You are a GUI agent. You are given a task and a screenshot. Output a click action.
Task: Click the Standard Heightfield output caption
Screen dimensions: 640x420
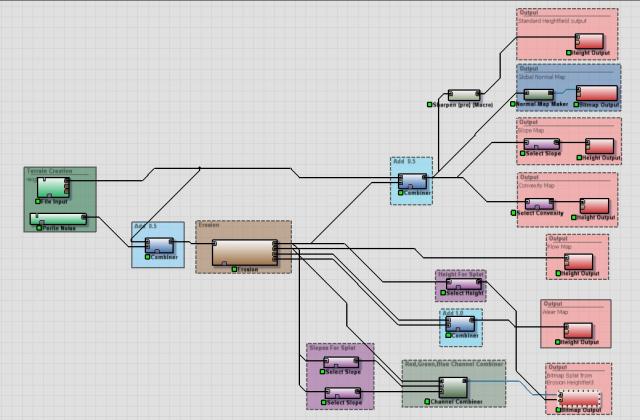pos(552,20)
